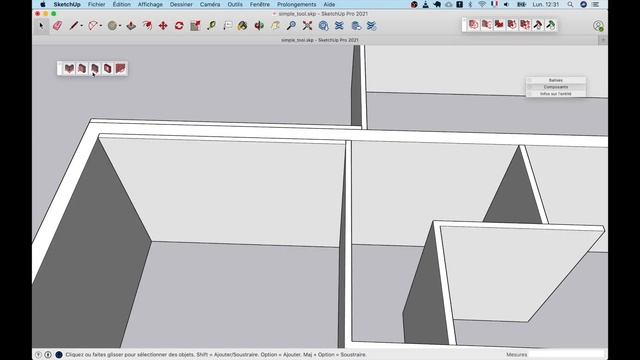
Task: Click the first icon in floating plugin toolbar
Action: [69, 69]
